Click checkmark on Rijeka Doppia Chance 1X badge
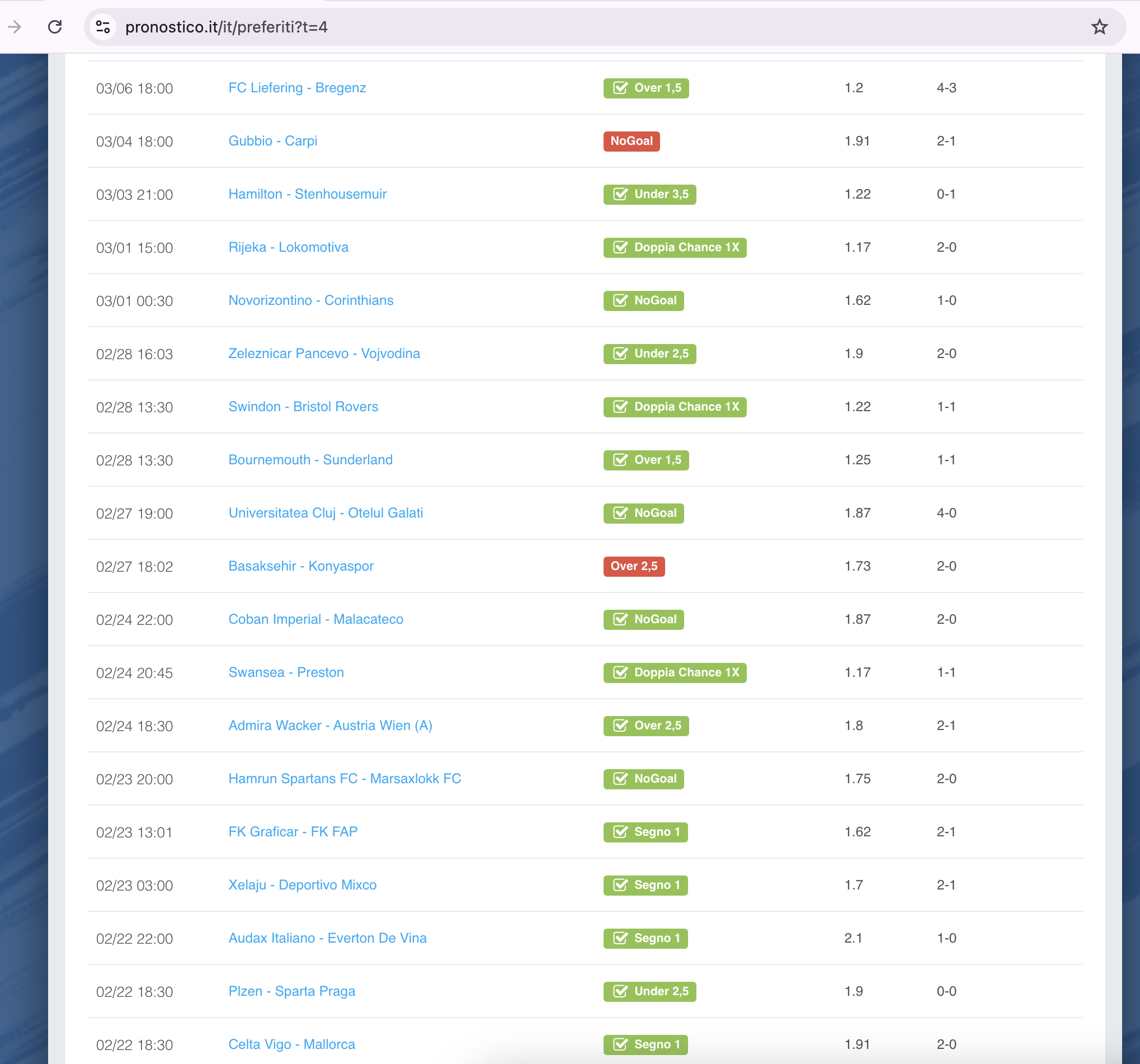The height and width of the screenshot is (1064, 1140). click(620, 247)
